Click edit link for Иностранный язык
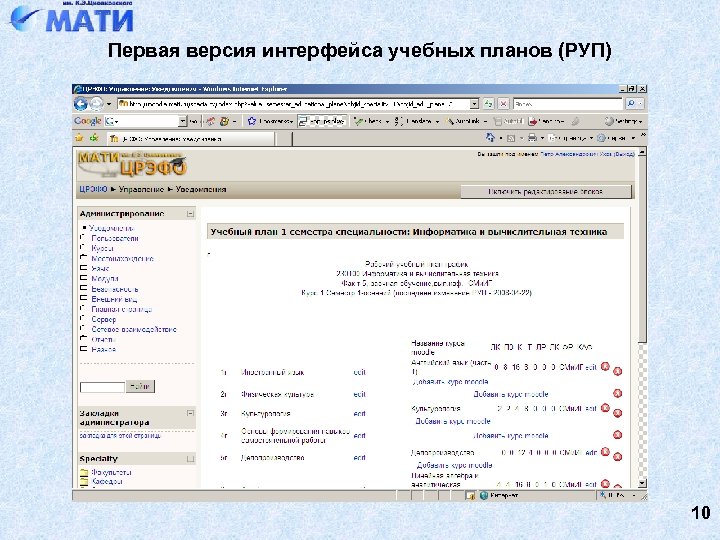Image resolution: width=720 pixels, height=540 pixels. pyautogui.click(x=360, y=372)
